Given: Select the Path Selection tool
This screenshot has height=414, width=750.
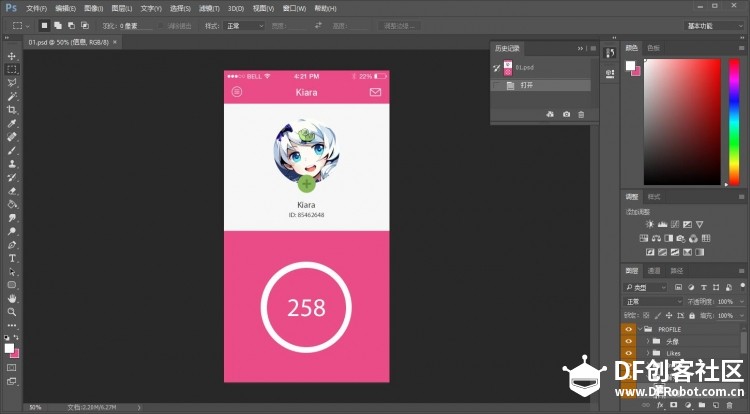Looking at the screenshot, I should 12,272.
